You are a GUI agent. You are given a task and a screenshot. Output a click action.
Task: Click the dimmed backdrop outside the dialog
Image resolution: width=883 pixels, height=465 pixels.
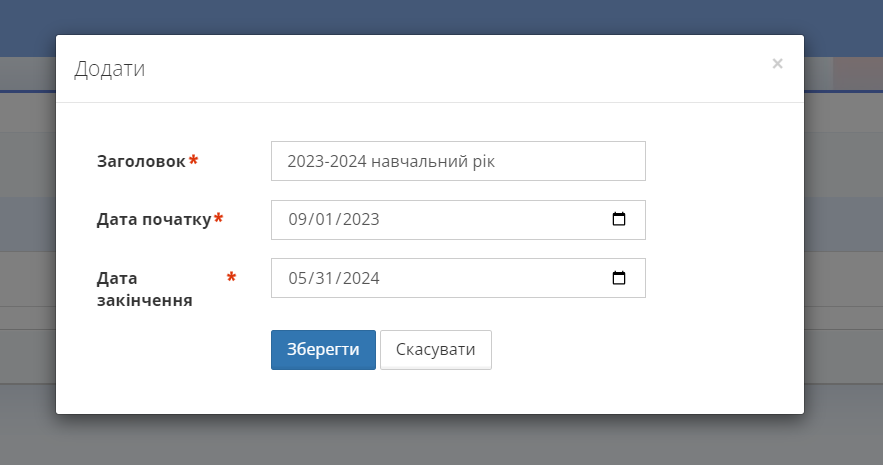[440, 440]
